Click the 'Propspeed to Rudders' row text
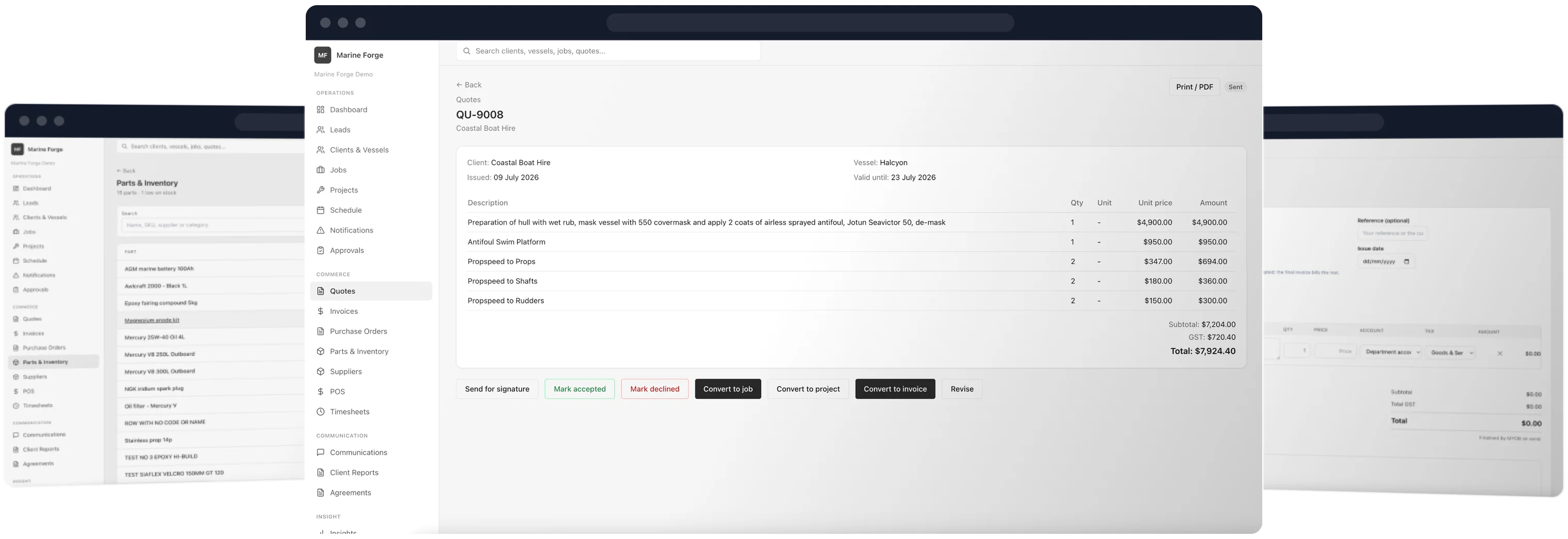The height and width of the screenshot is (539, 1568). pos(506,300)
